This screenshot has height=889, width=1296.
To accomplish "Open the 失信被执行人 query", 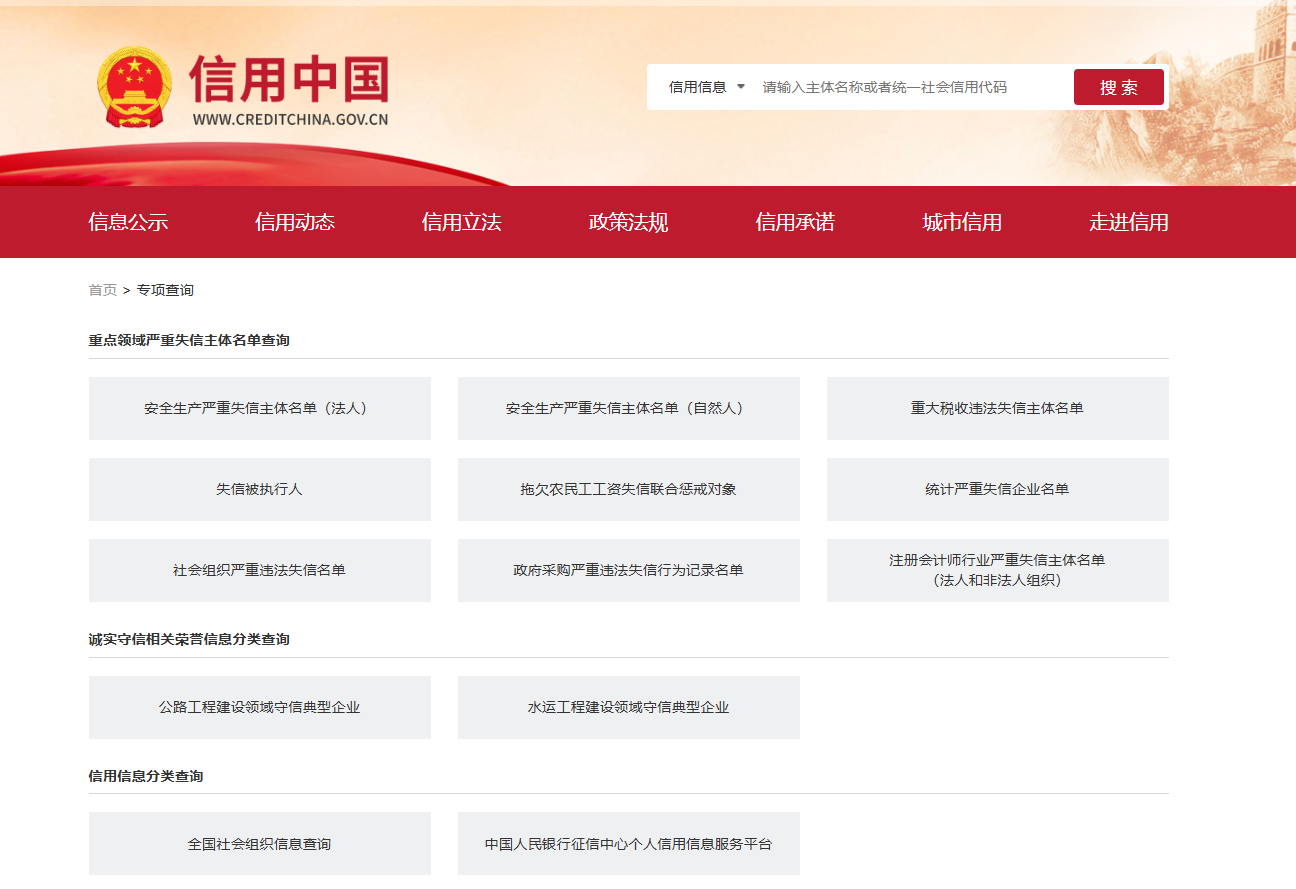I will click(x=260, y=489).
